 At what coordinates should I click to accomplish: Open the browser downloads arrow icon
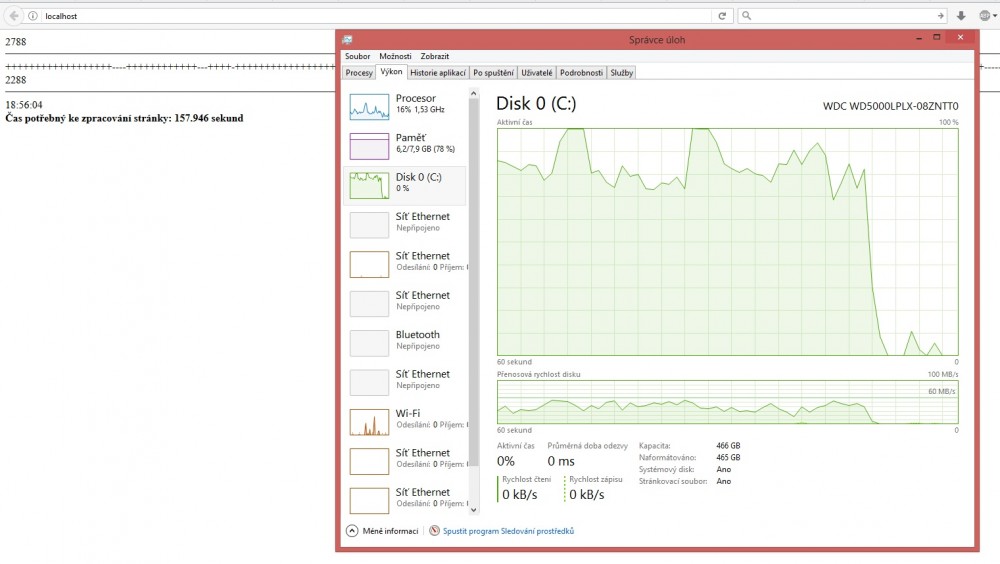tap(961, 16)
